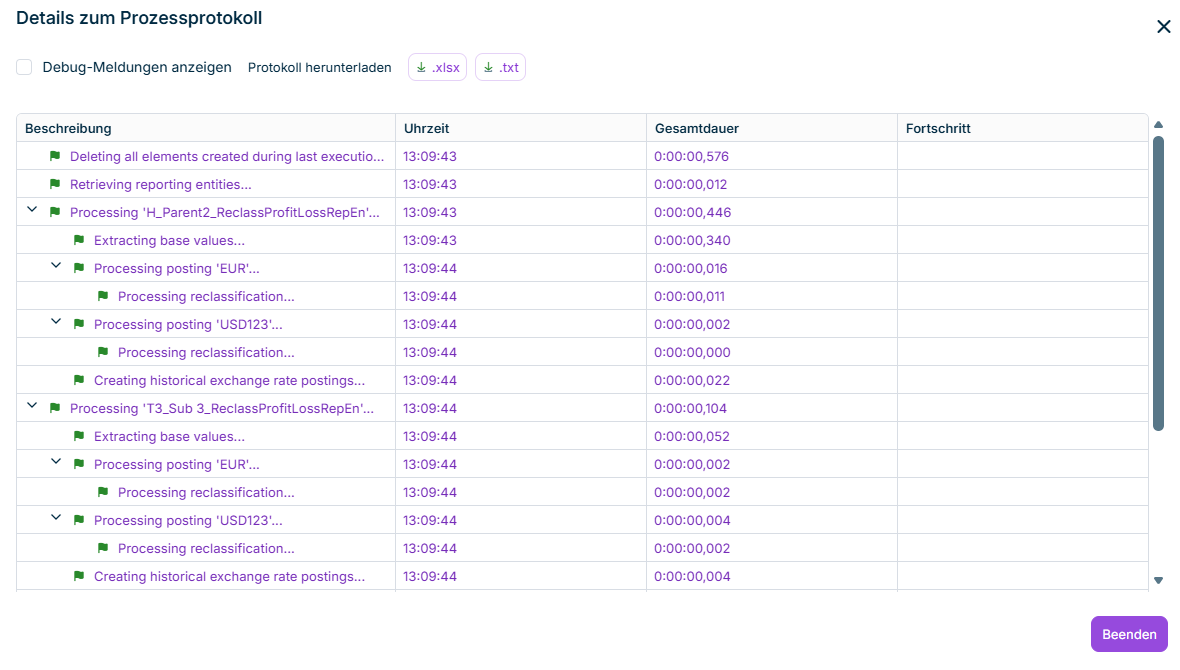Click the "Protokoll herunterladen" label
The height and width of the screenshot is (670, 1180).
coord(320,68)
